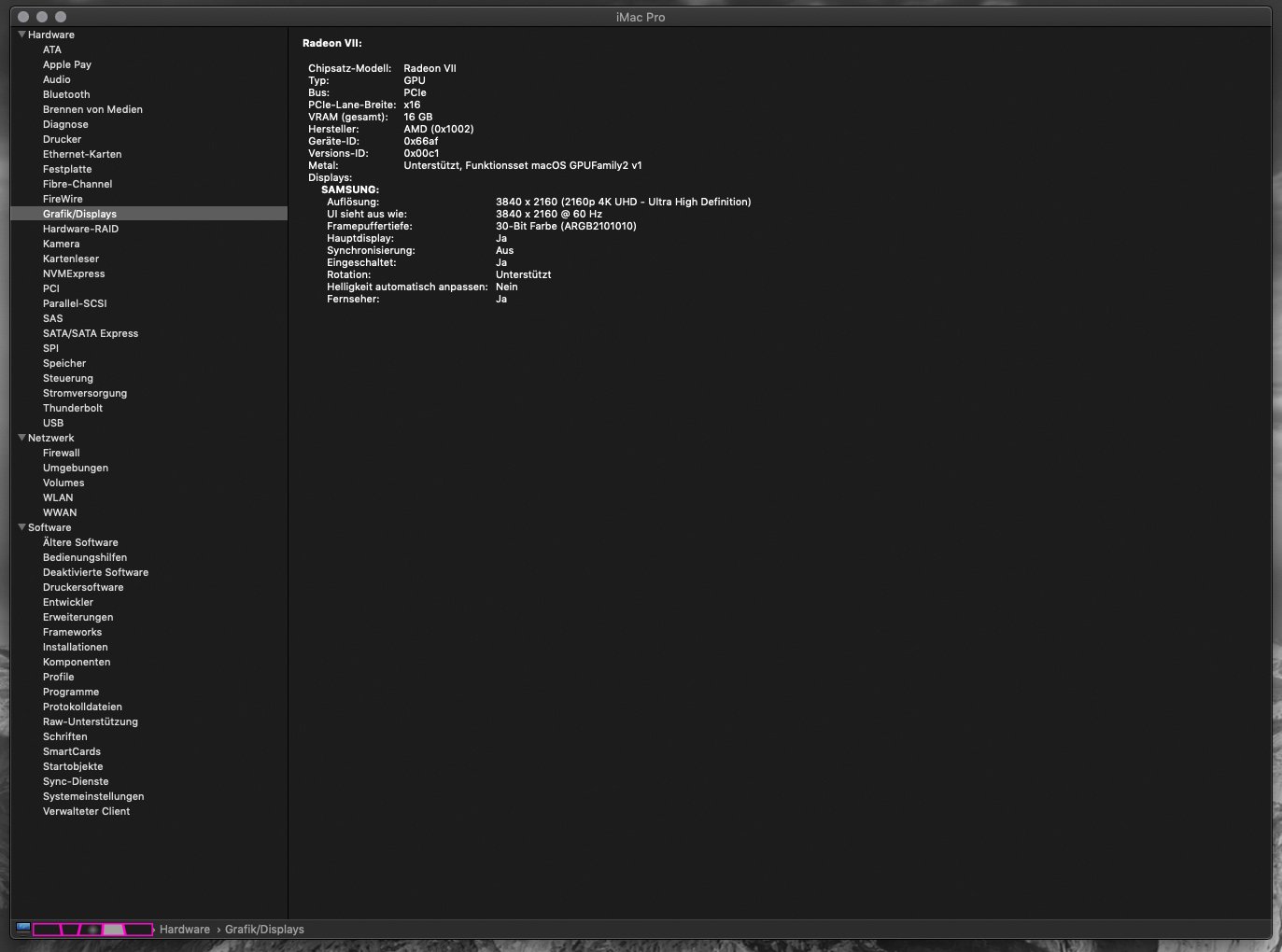The height and width of the screenshot is (952, 1282).
Task: Open Ältere Software in the sidebar
Action: [80, 542]
